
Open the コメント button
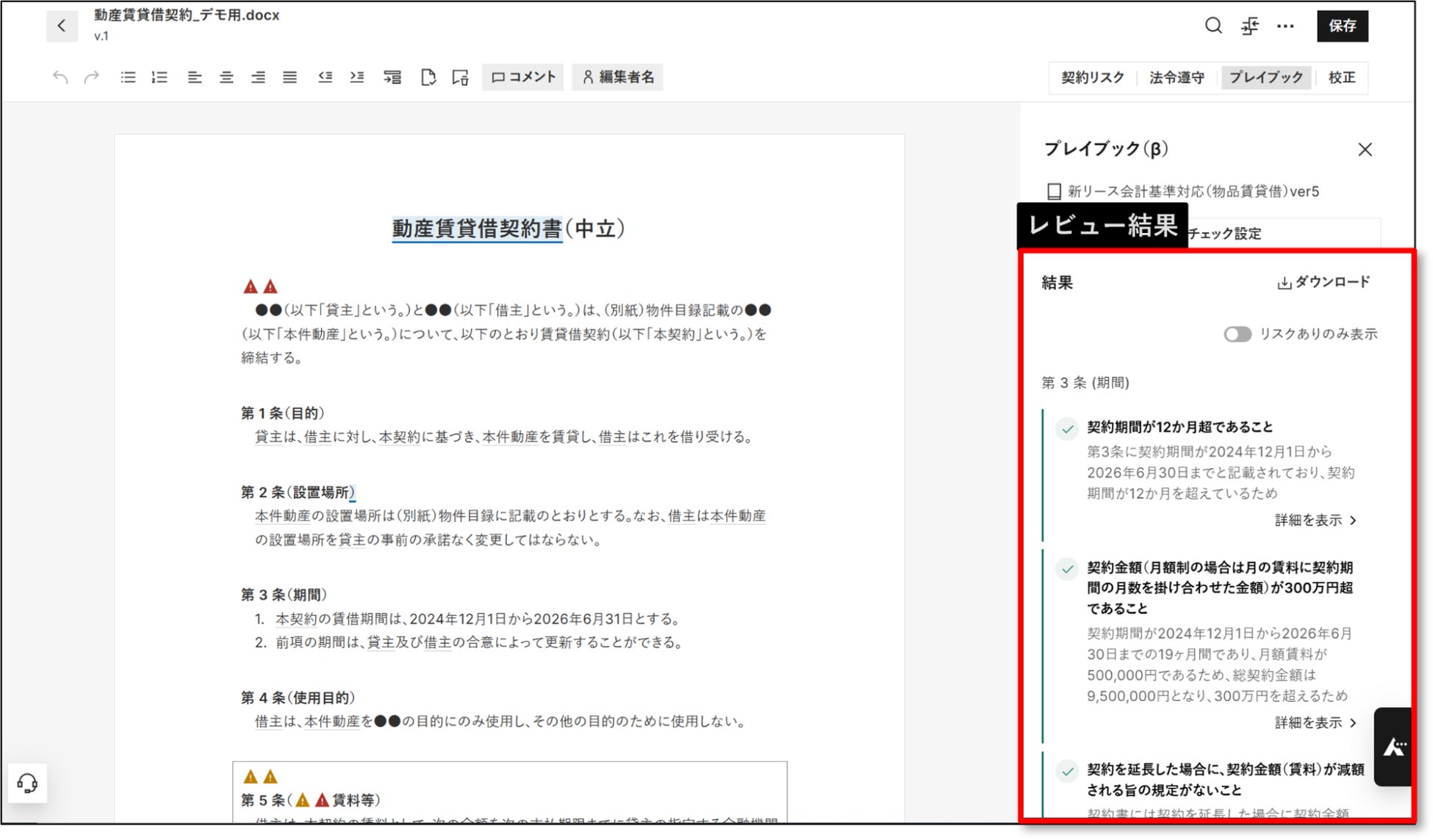523,77
